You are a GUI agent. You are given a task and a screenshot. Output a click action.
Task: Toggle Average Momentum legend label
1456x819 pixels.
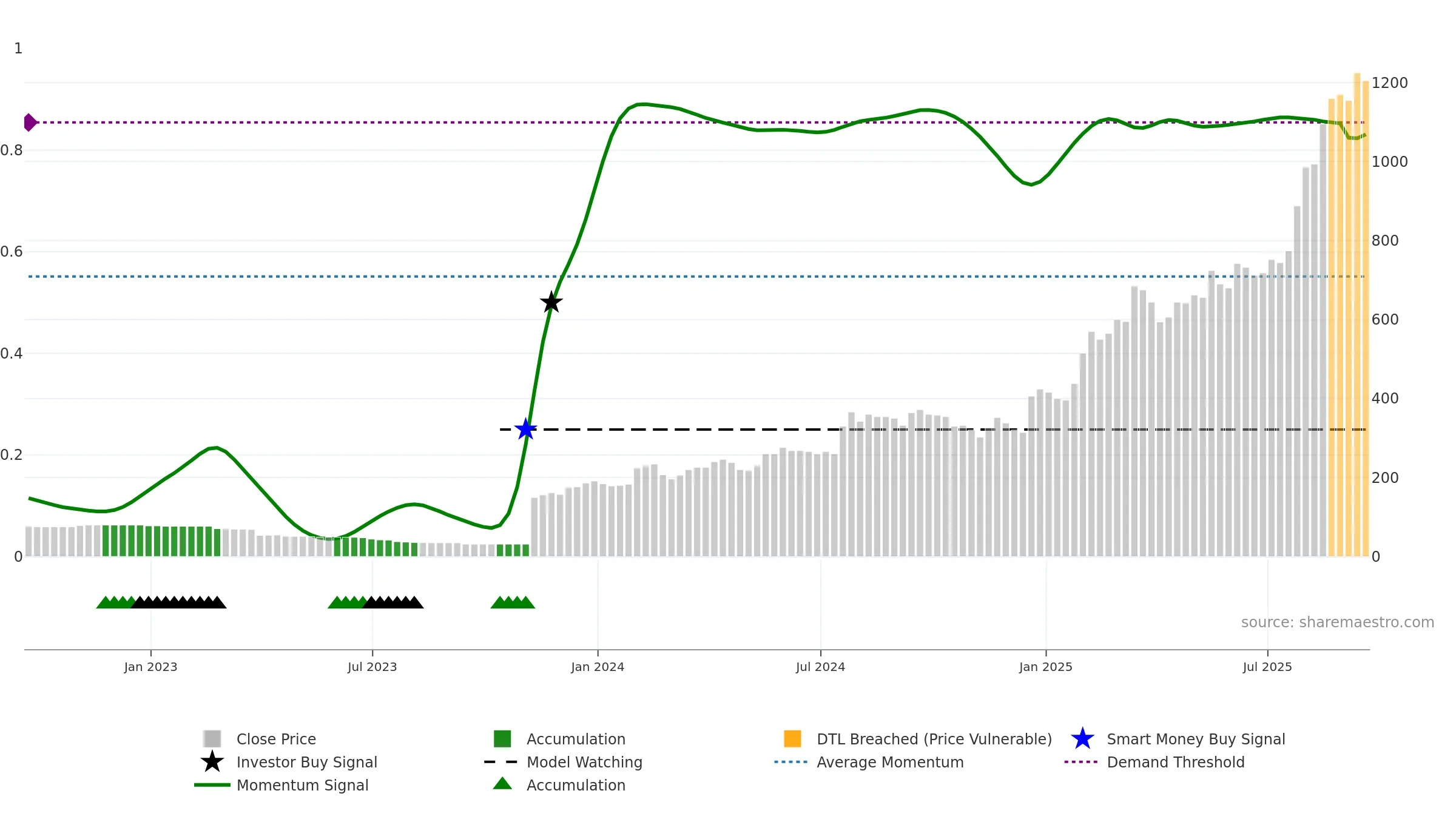click(890, 762)
